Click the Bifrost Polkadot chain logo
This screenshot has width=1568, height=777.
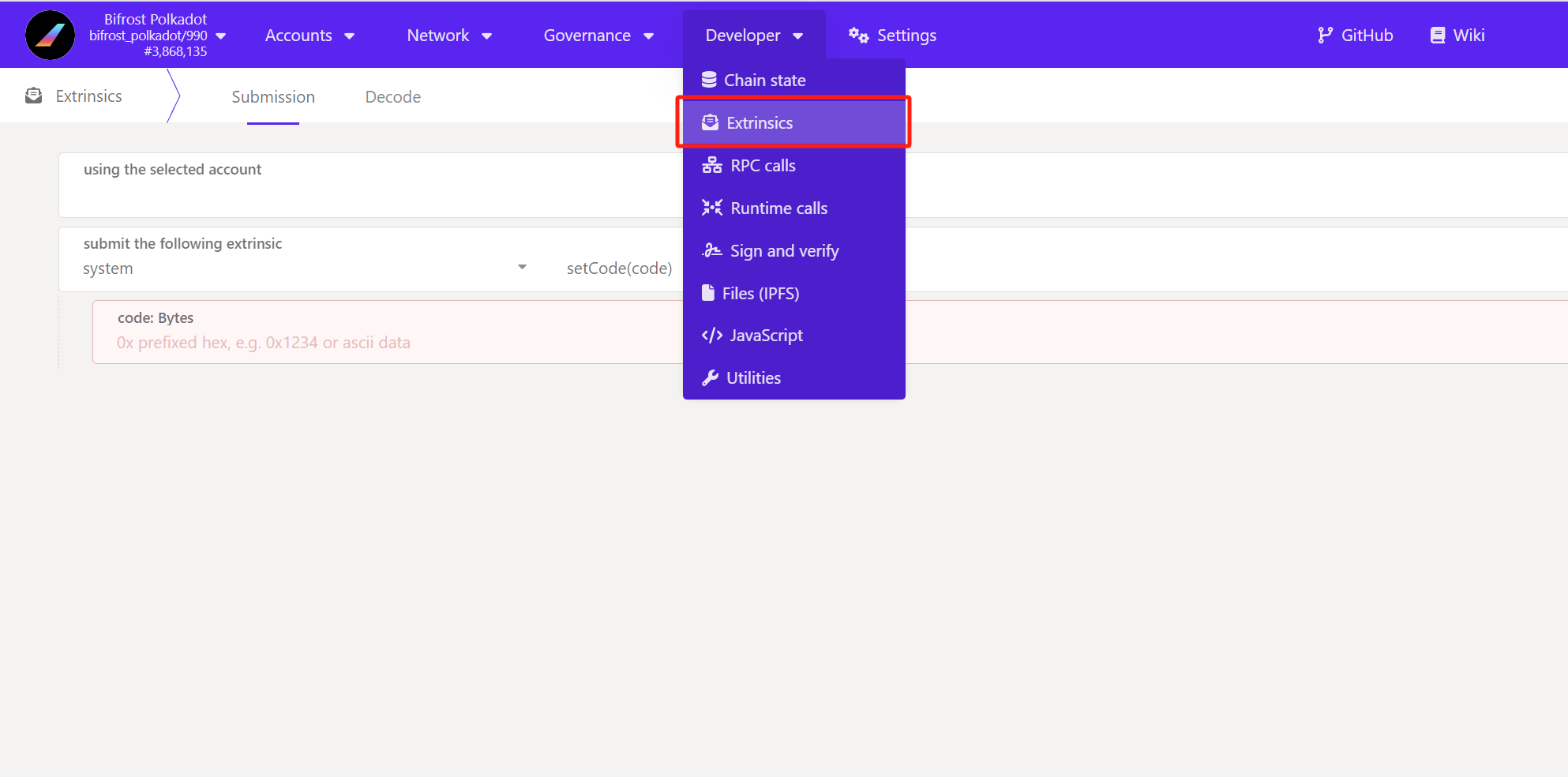50,36
